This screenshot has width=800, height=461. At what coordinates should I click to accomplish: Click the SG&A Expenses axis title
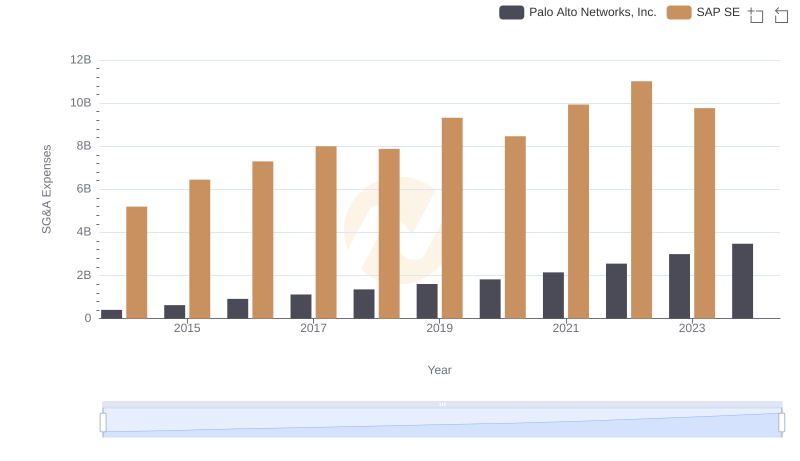coord(46,189)
